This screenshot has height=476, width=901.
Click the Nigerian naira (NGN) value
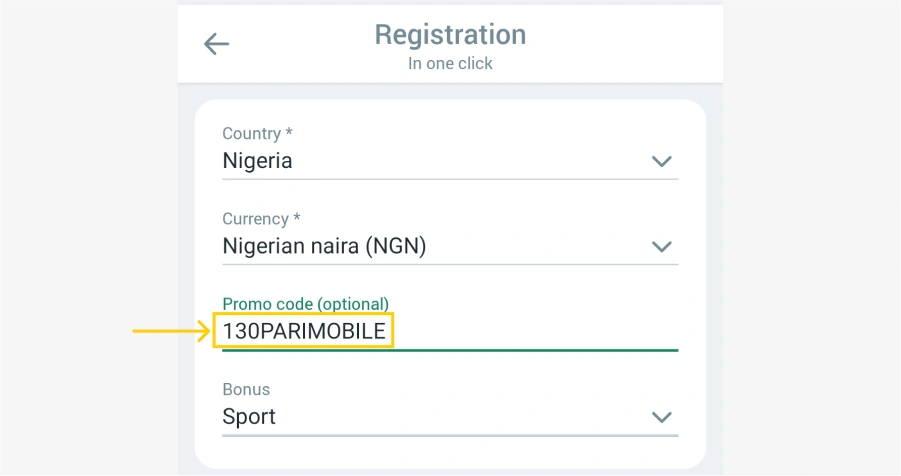coord(324,246)
